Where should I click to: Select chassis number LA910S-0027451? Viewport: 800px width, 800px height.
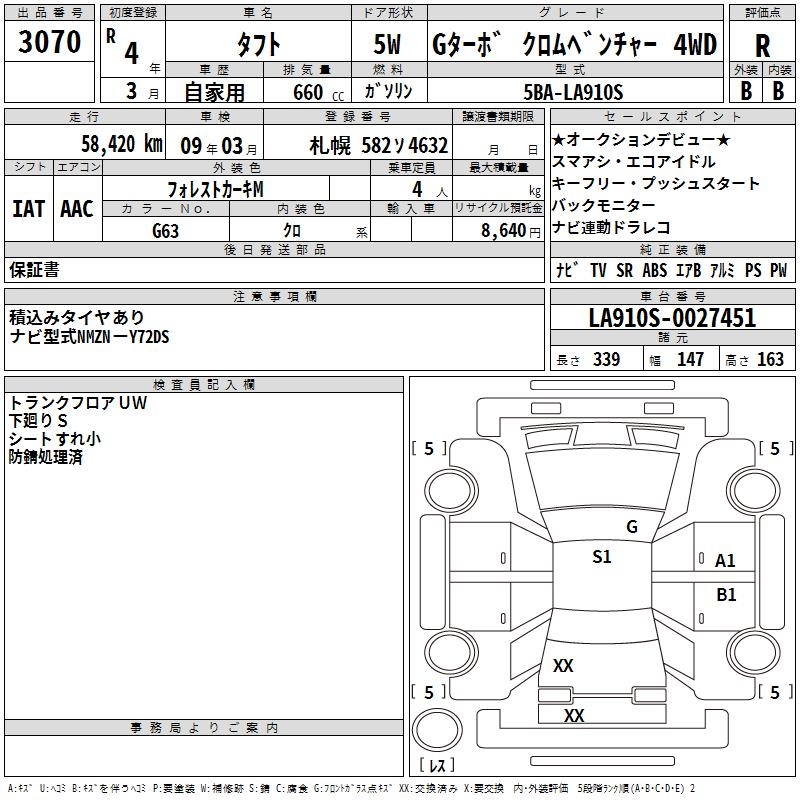tap(672, 318)
